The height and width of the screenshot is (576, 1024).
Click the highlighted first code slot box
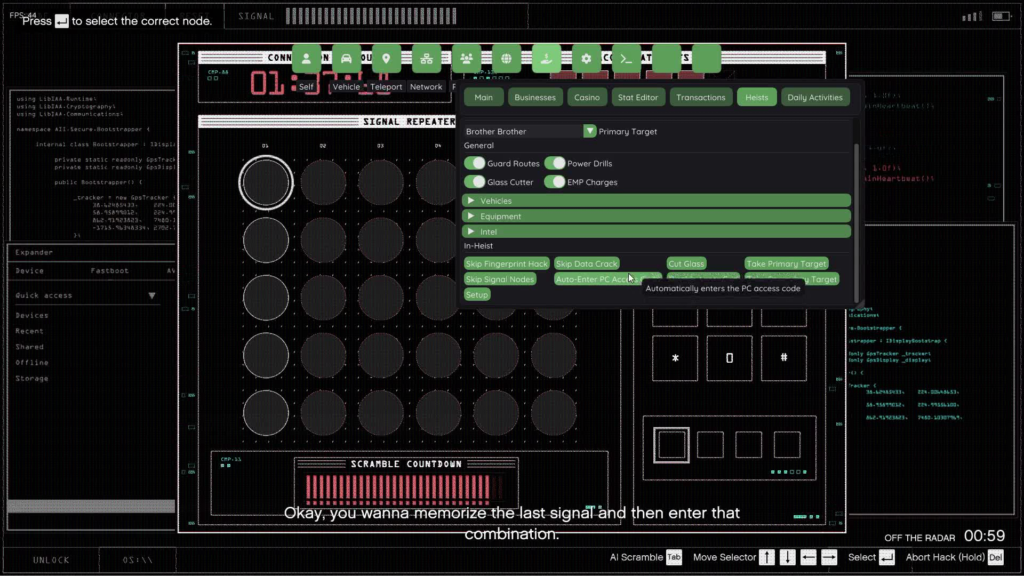point(671,445)
